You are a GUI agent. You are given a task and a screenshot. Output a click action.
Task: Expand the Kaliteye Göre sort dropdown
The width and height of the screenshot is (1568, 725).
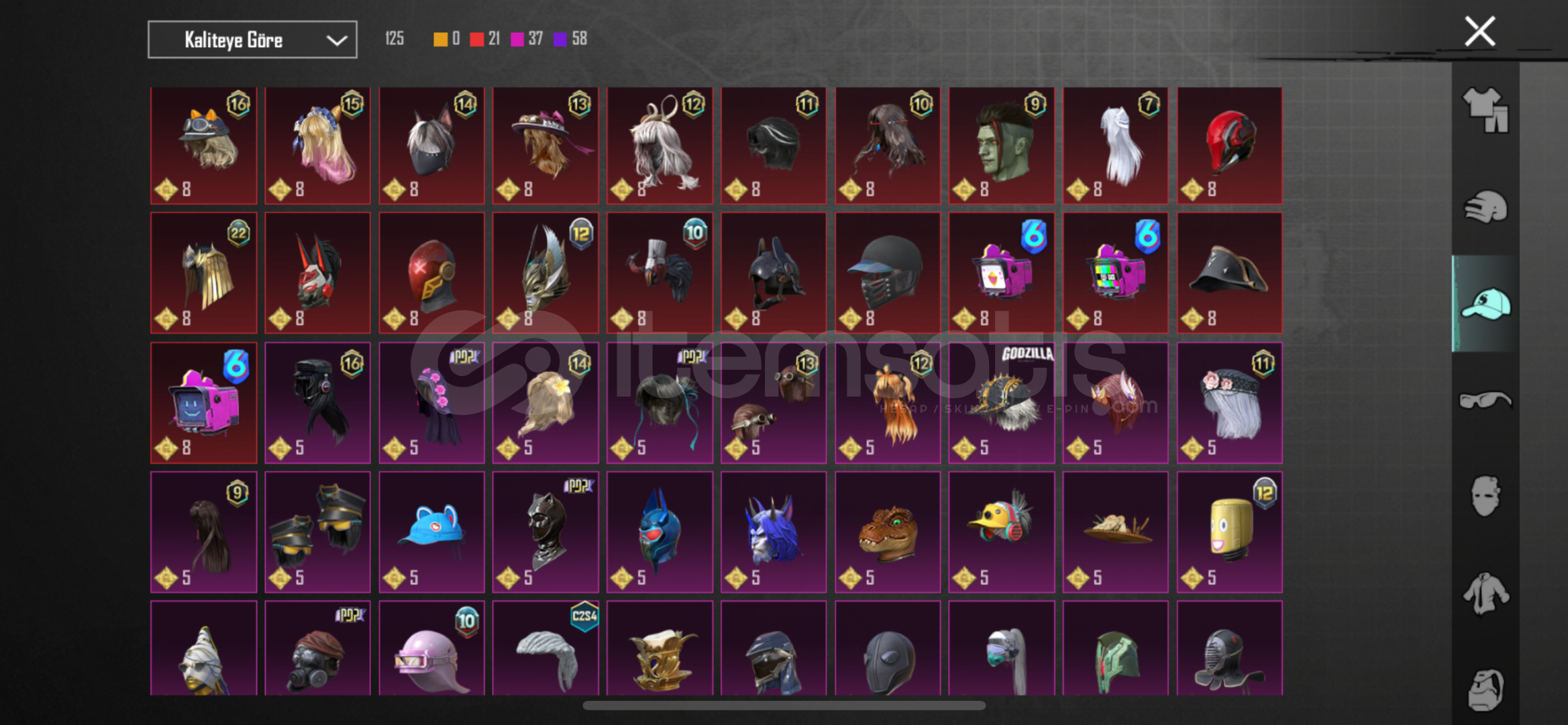[x=252, y=40]
